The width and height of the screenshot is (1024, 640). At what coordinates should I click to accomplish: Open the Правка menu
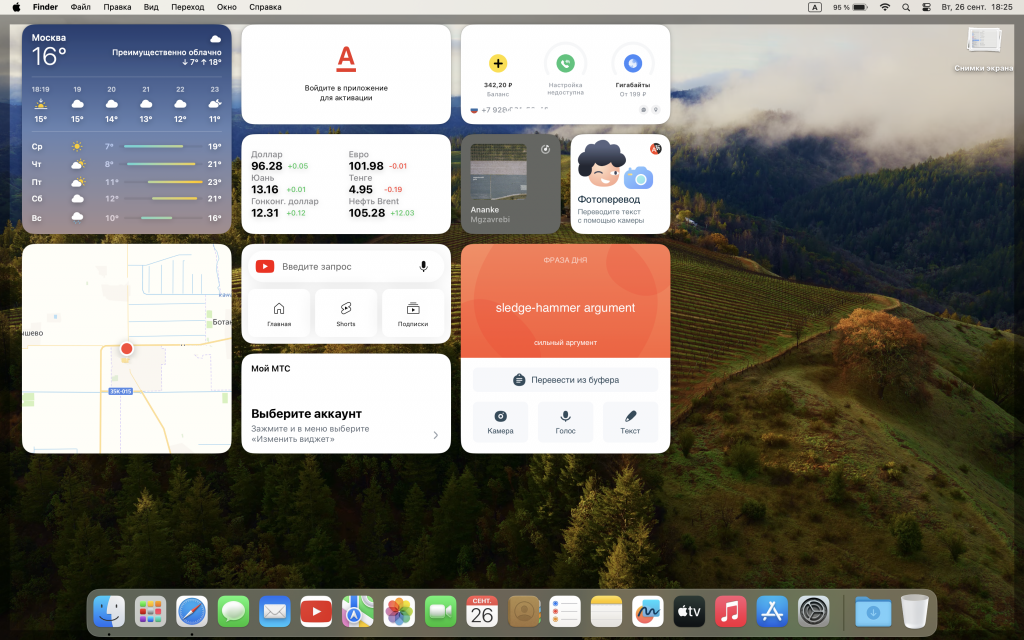coord(117,7)
